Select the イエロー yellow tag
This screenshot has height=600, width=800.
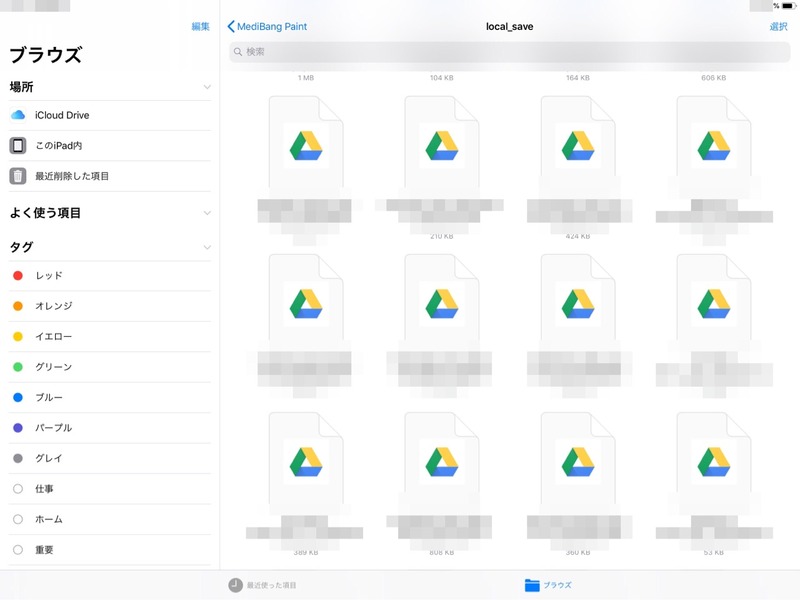110,337
